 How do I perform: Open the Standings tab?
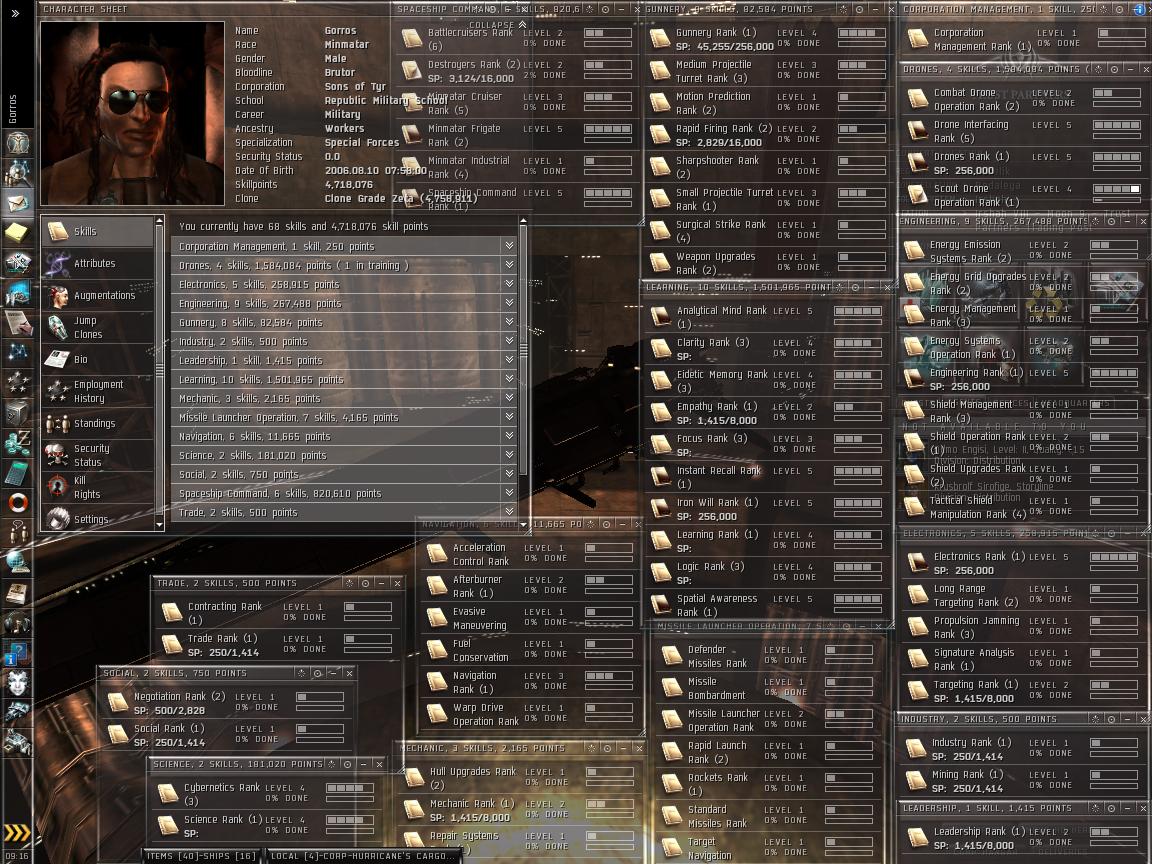98,423
